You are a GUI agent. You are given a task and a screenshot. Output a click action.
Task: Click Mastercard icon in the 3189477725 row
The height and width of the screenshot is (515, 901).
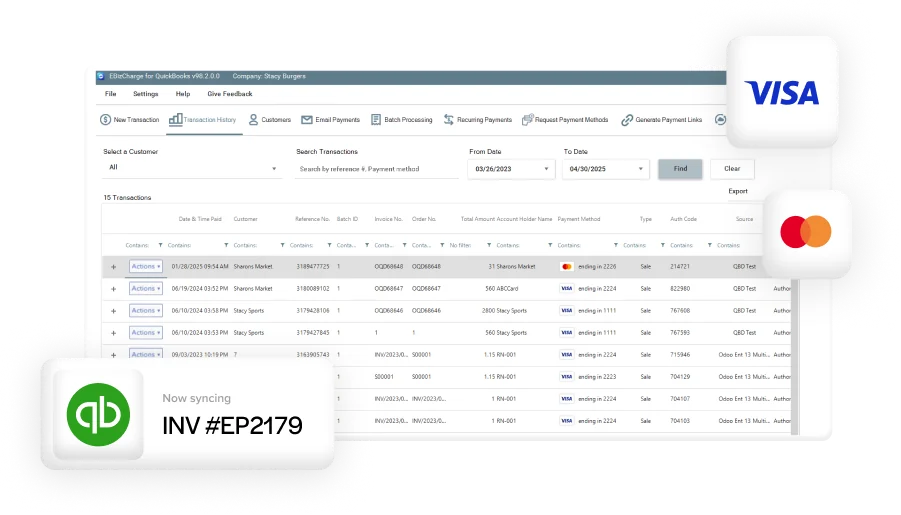(567, 267)
